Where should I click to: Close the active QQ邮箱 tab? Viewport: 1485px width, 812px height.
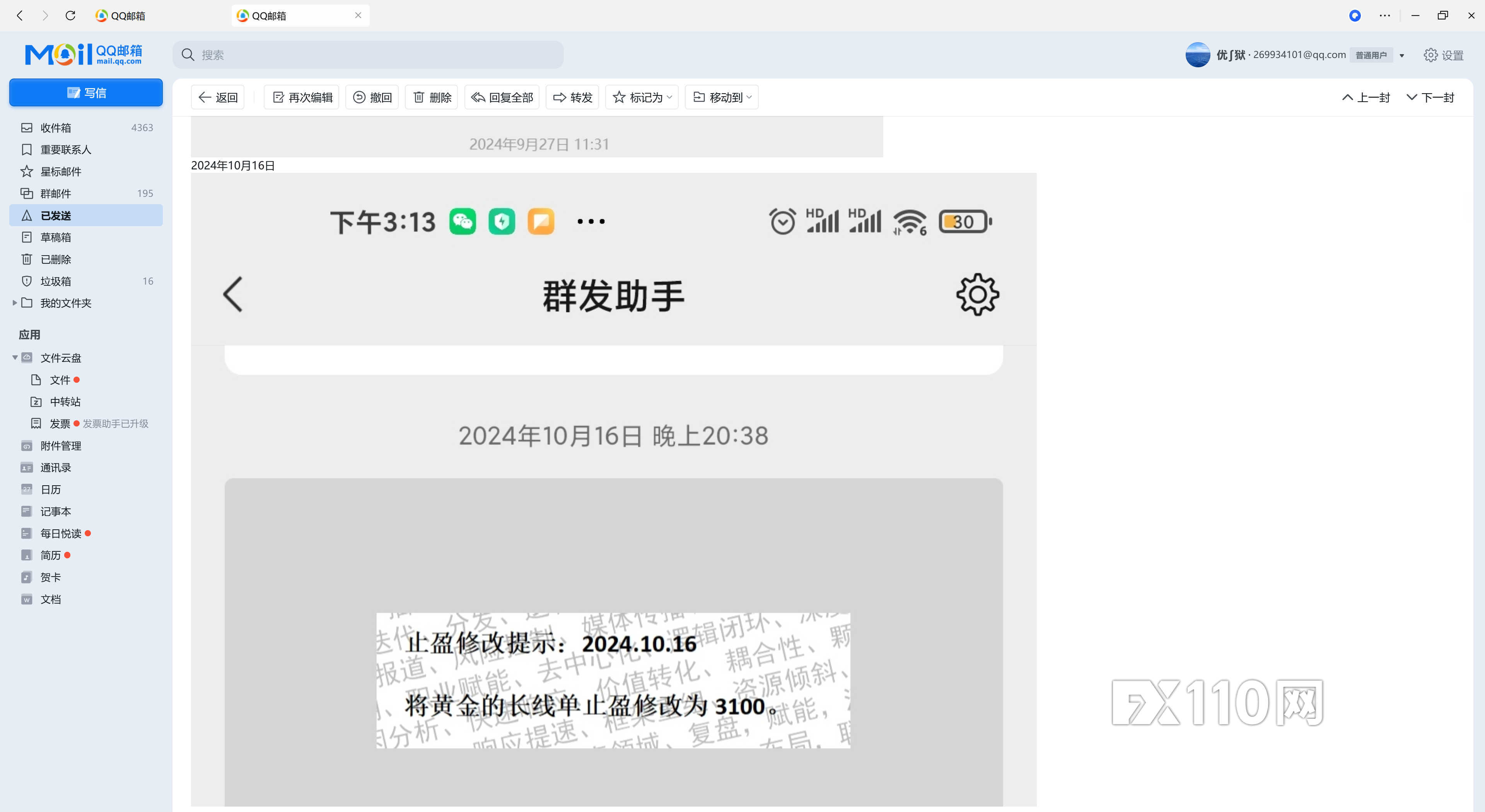click(x=358, y=15)
